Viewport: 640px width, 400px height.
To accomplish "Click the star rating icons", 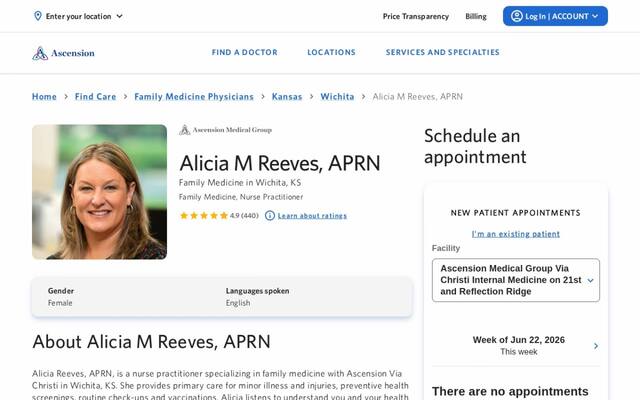I will (204, 216).
